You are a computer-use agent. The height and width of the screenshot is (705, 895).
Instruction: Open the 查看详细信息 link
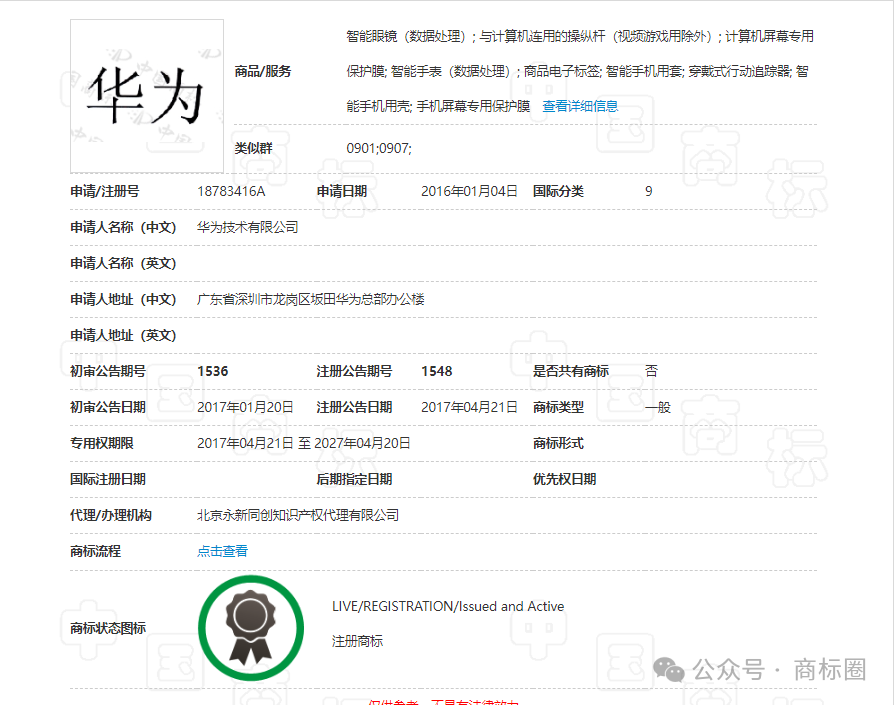(580, 106)
